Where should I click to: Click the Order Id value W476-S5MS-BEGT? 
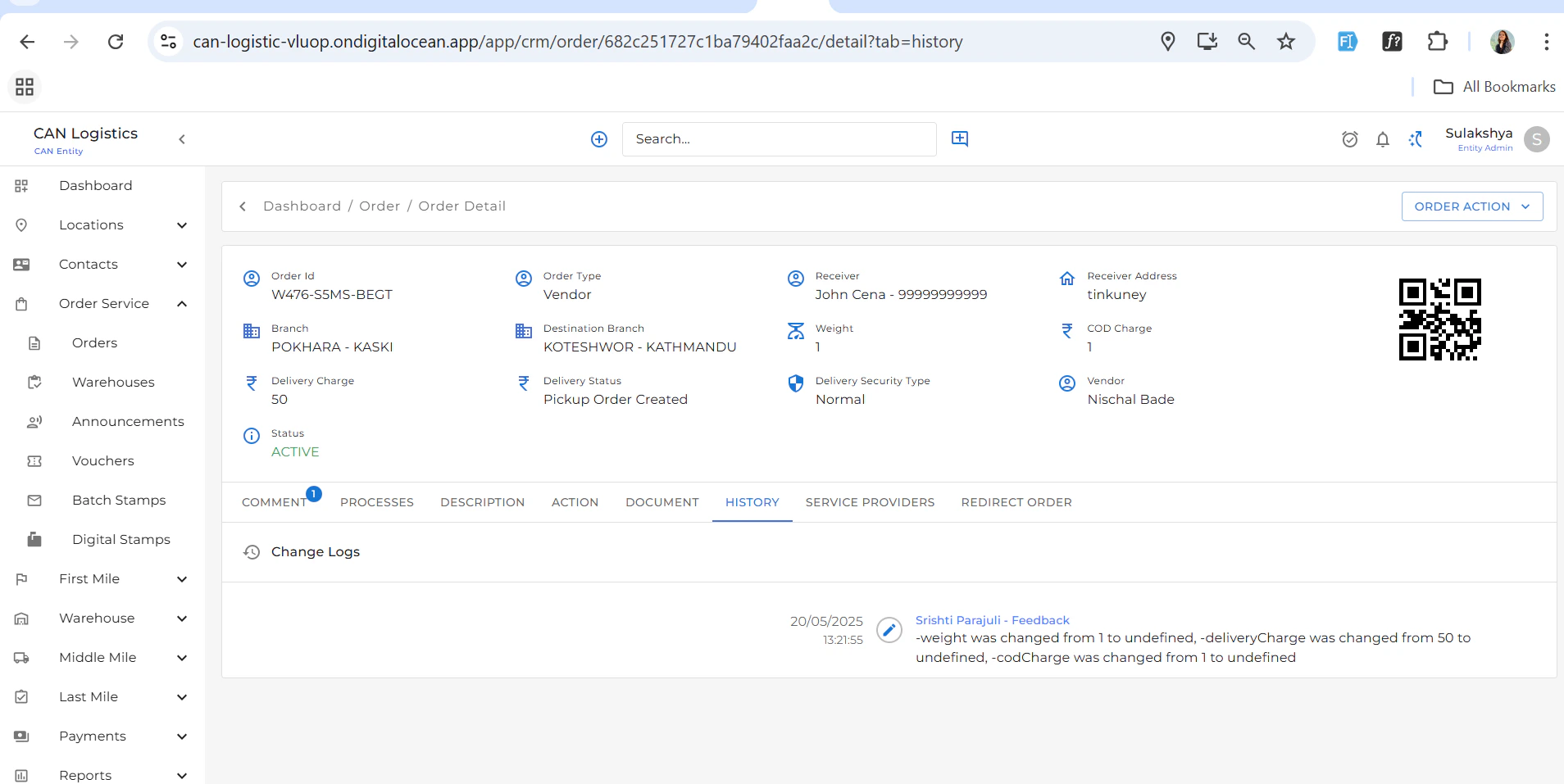[332, 295]
